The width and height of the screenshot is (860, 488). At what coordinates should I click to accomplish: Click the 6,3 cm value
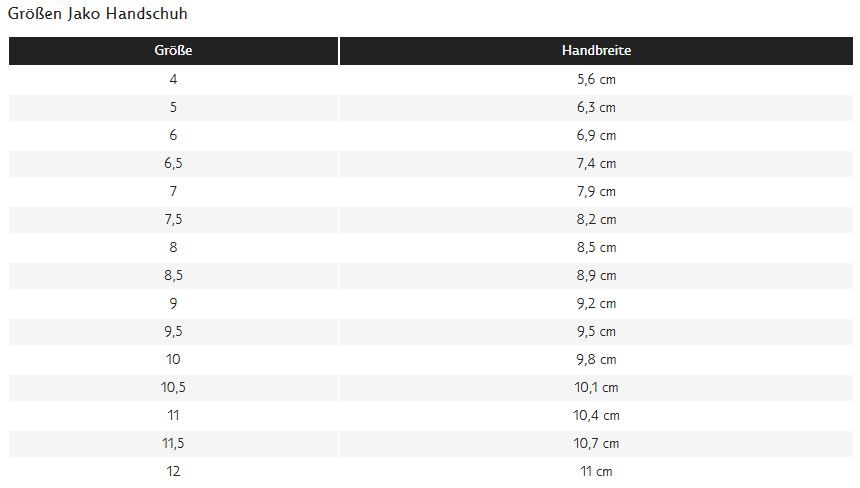(x=596, y=107)
